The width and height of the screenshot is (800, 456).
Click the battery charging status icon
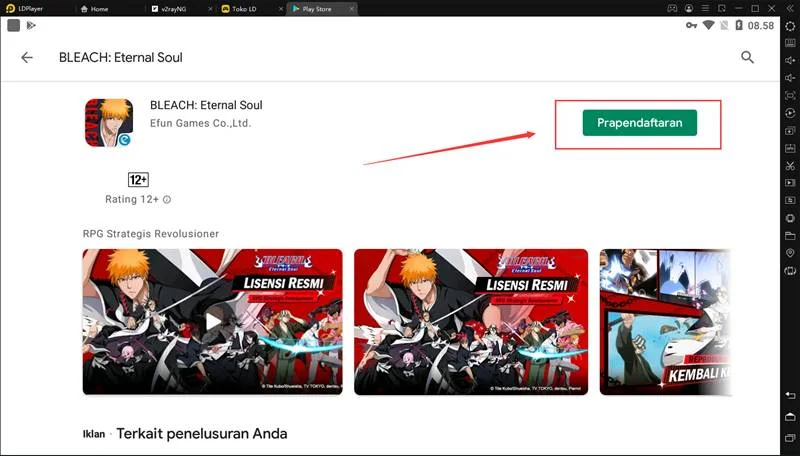(x=739, y=26)
